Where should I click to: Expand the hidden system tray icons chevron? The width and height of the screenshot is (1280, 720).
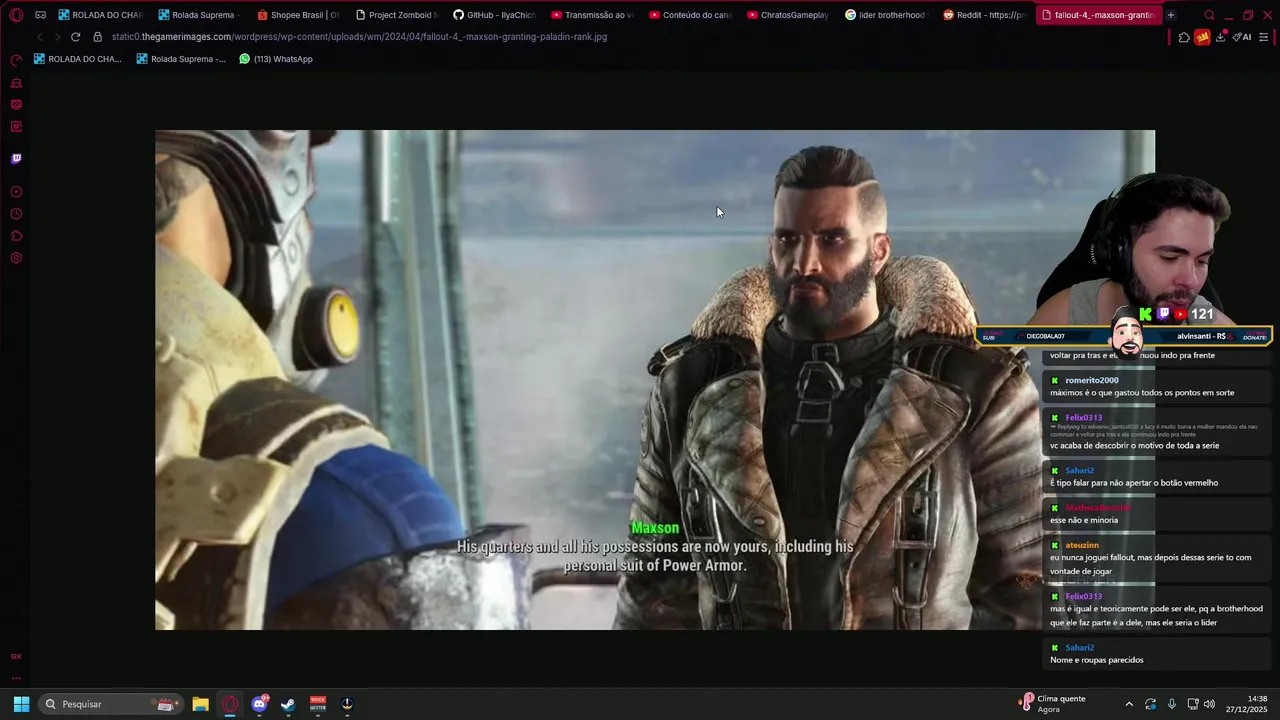[1129, 704]
